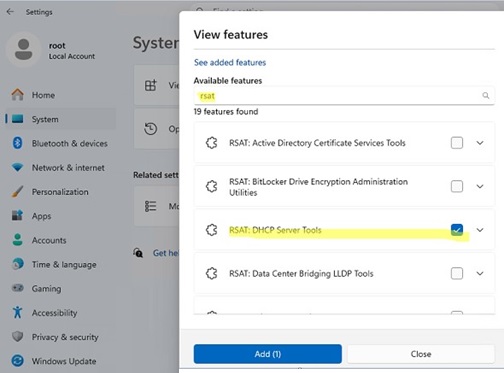Open the See added features link
This screenshot has width=504, height=373.
(x=230, y=63)
